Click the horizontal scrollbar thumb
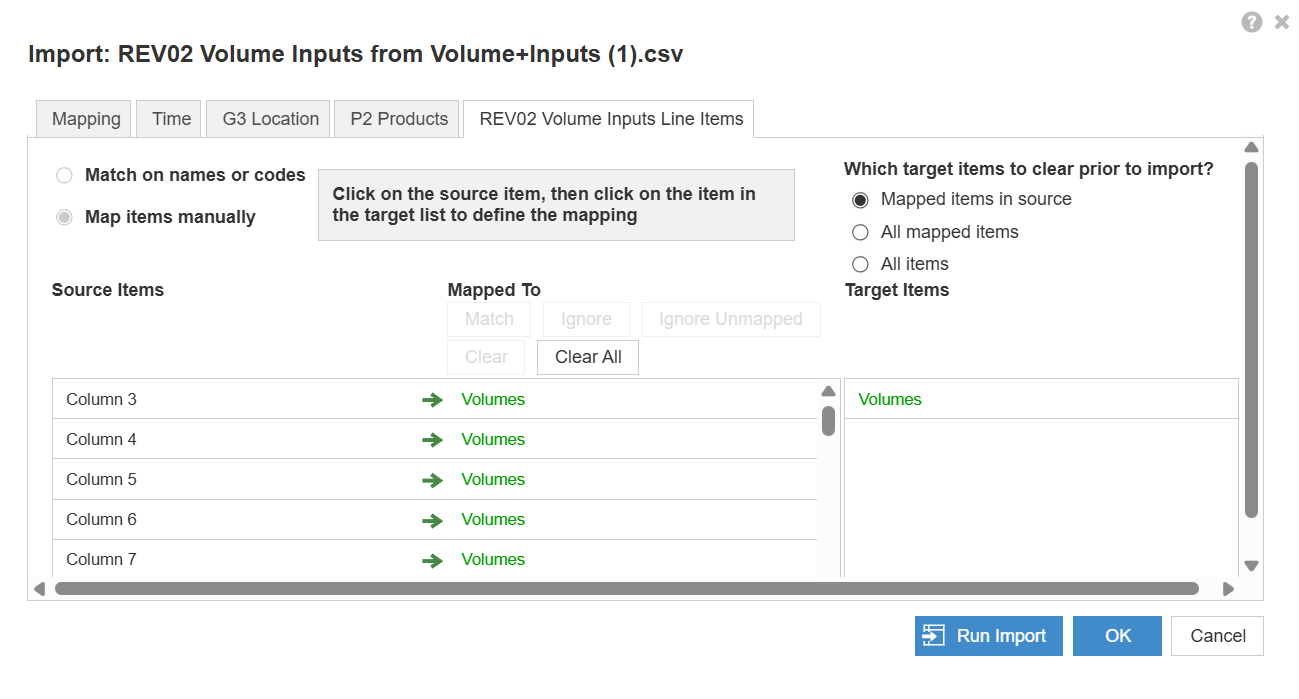This screenshot has width=1299, height=699. tap(627, 589)
